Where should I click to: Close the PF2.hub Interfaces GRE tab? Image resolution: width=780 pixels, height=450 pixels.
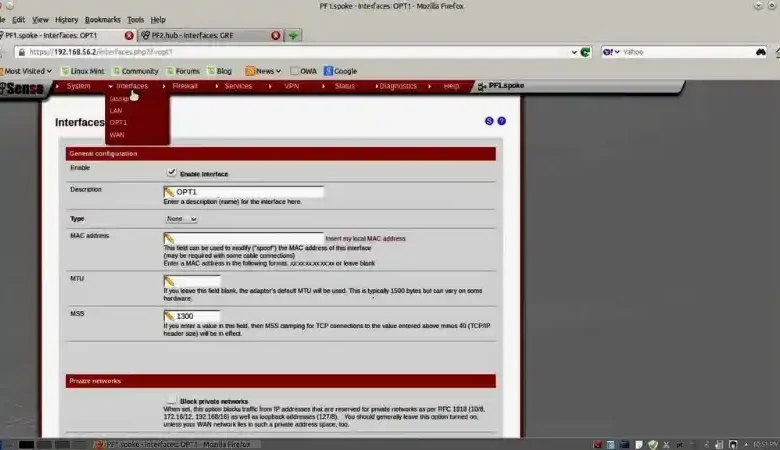[276, 35]
